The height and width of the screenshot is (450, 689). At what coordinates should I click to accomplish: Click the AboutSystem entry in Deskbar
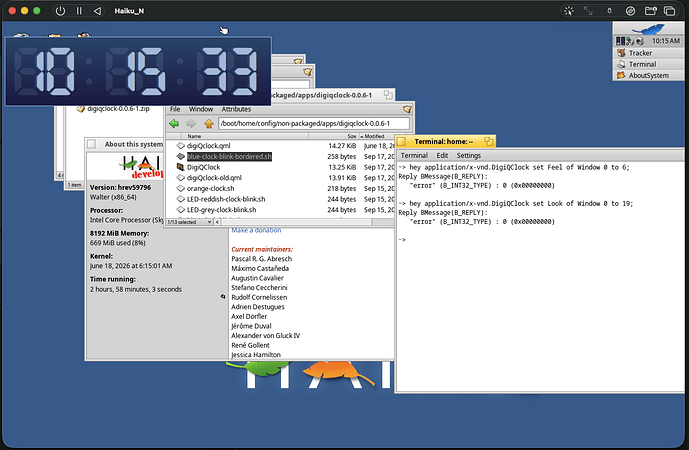click(649, 75)
